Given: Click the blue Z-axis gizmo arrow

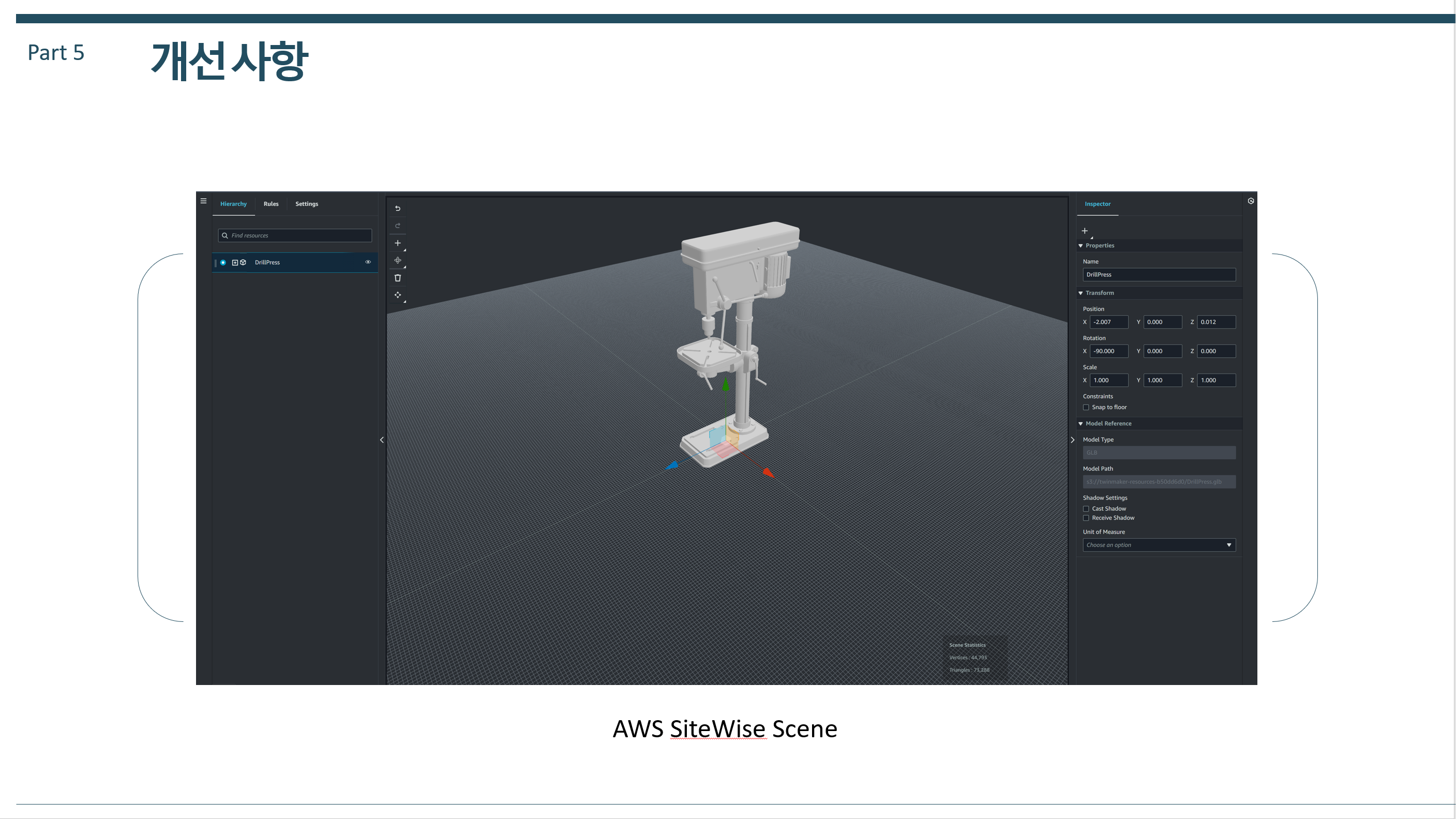Looking at the screenshot, I should pyautogui.click(x=672, y=465).
